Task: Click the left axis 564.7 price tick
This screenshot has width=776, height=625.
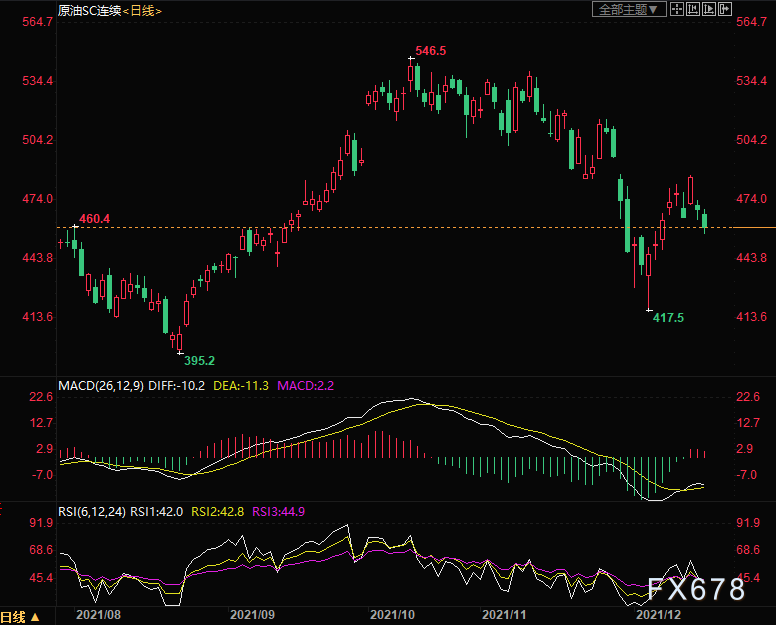Action: 38,22
